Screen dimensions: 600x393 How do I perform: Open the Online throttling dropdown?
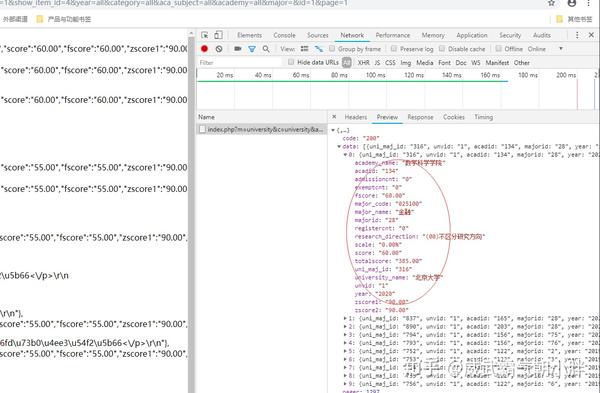[546, 49]
